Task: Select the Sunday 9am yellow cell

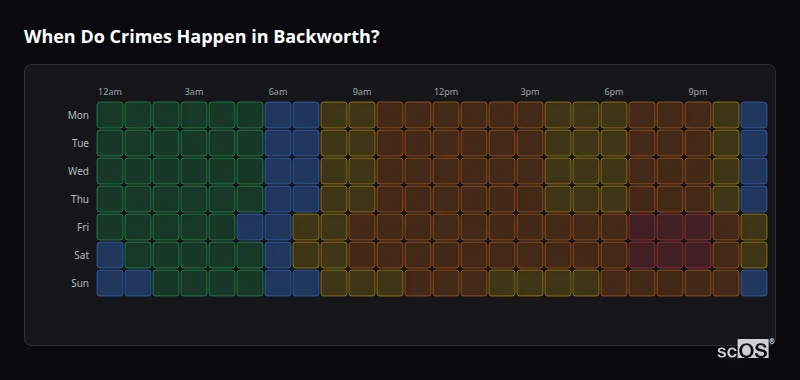Action: tap(362, 283)
